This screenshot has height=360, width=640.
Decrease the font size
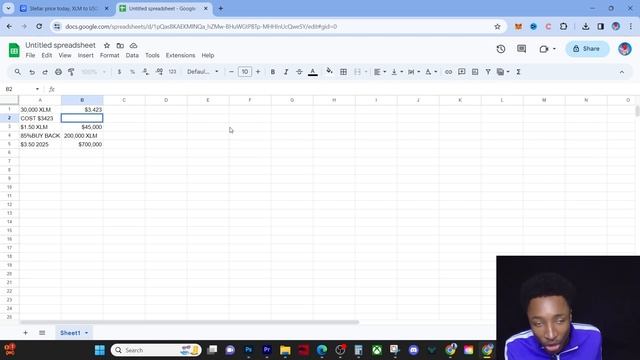pyautogui.click(x=231, y=72)
